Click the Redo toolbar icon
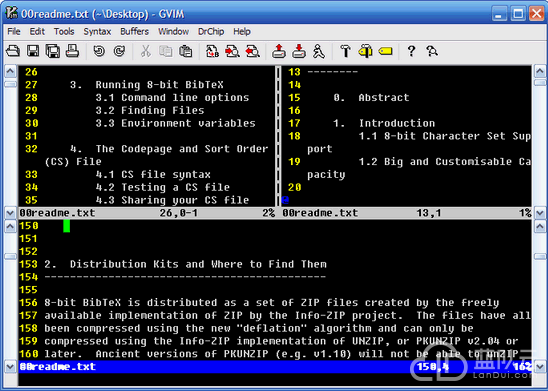Viewport: 548px width, 391px height. pos(119,51)
